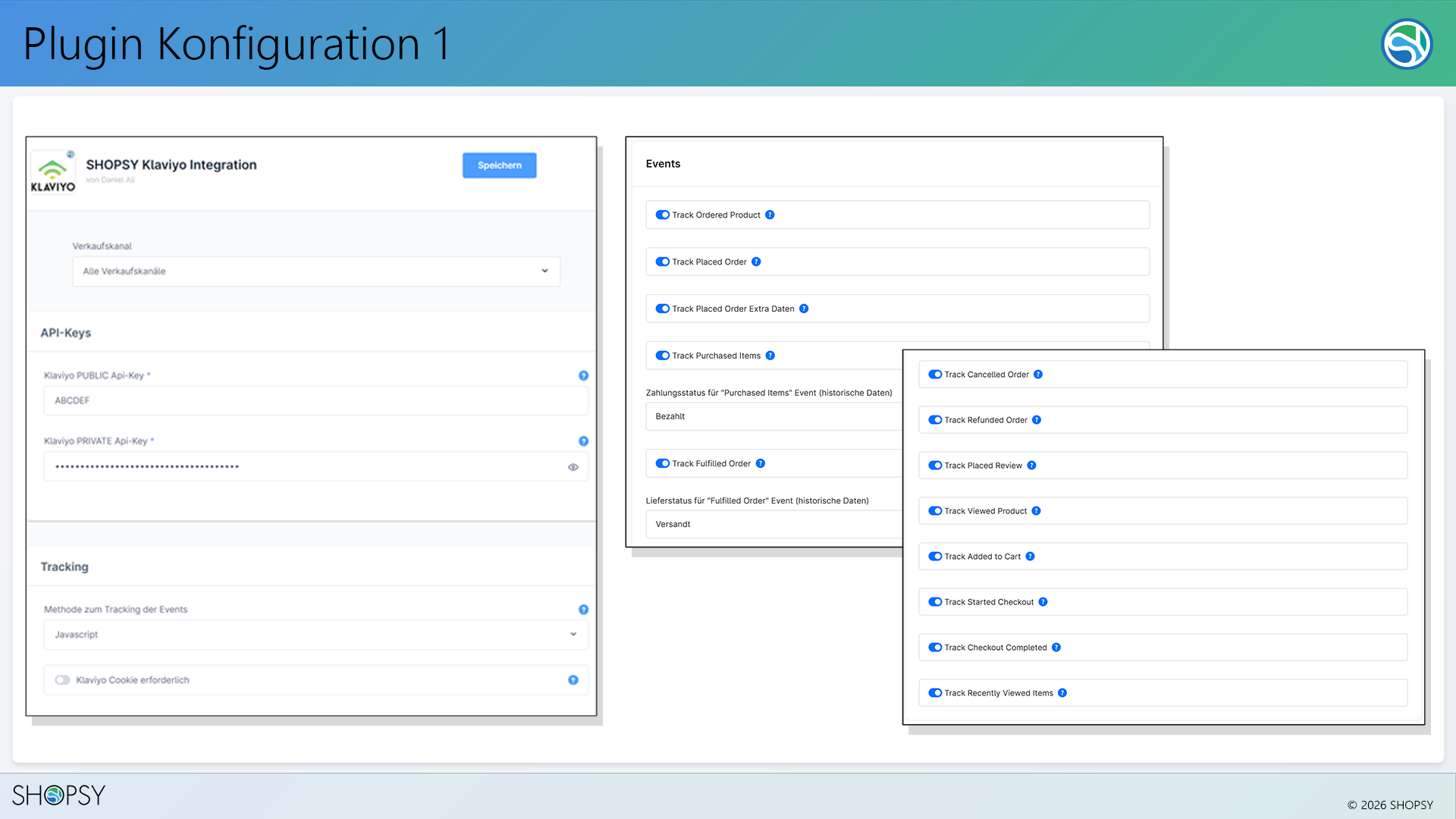Click the Klaviyo PUBLIC Api-Key field
Viewport: 1456px width, 819px height.
tap(316, 400)
